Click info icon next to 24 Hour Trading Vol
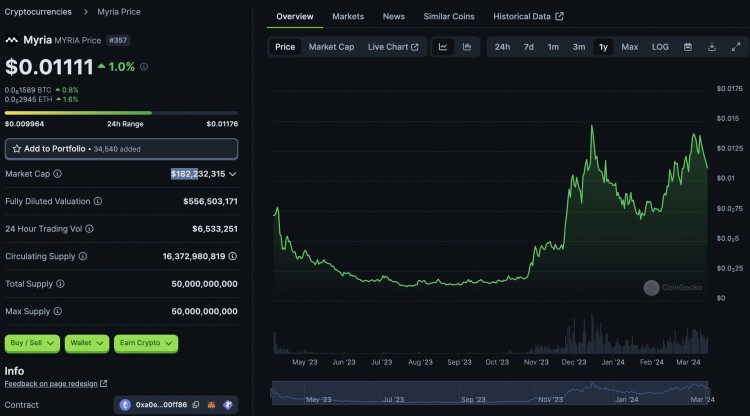This screenshot has height=416, width=750. pyautogui.click(x=89, y=229)
